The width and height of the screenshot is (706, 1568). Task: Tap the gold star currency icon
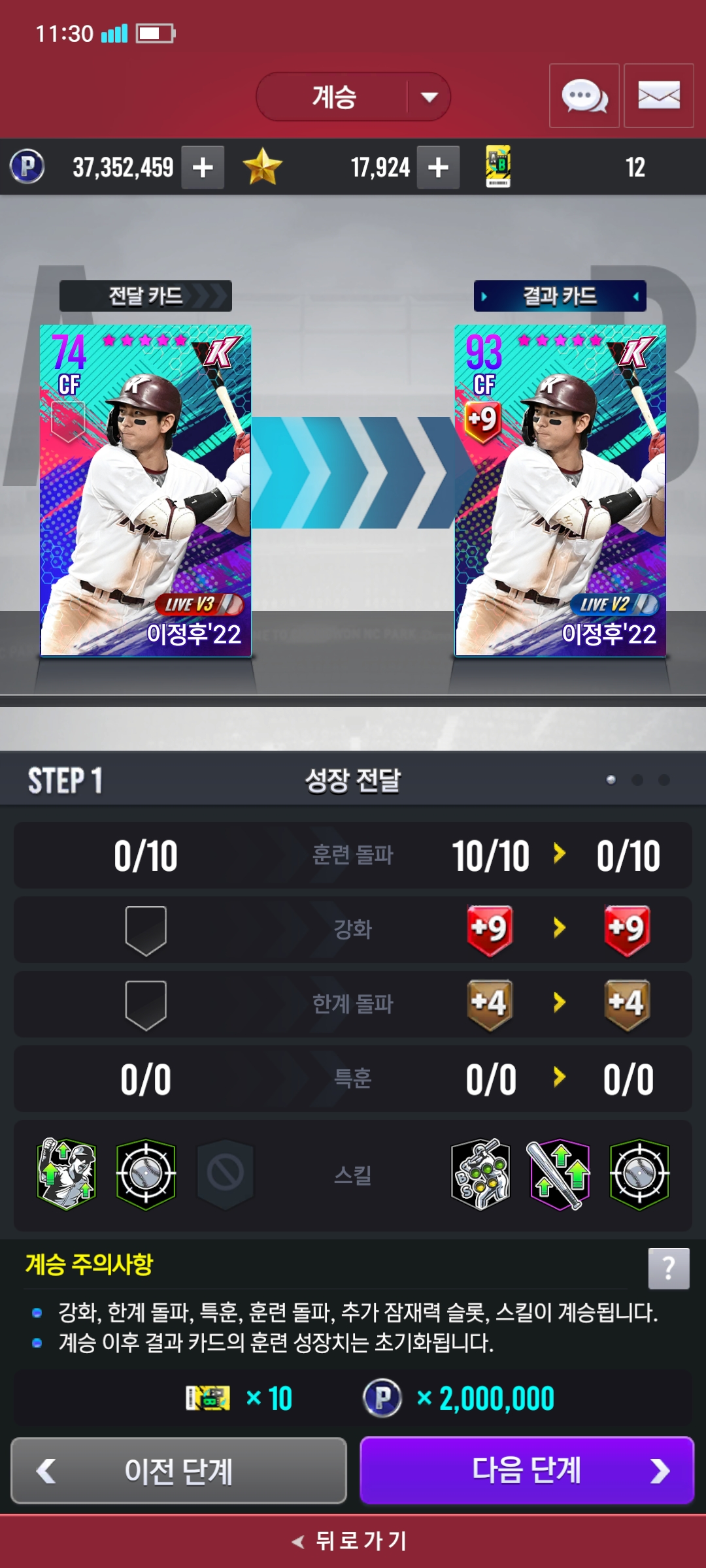[x=262, y=167]
